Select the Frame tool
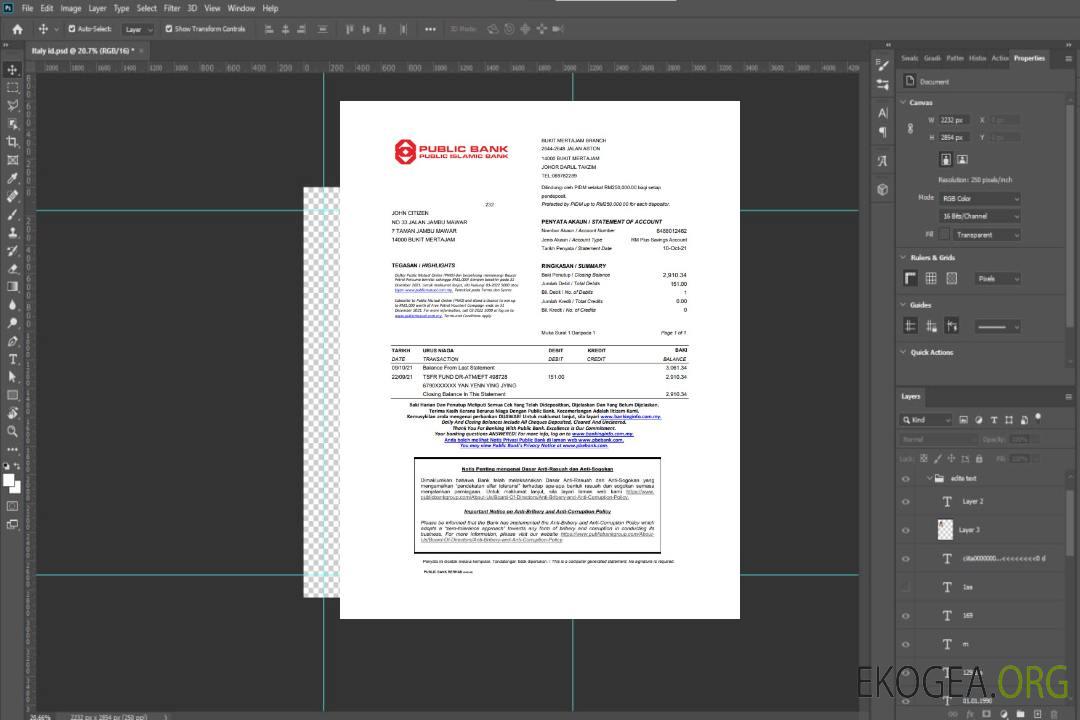Screen dimensions: 1080x720 12,160
